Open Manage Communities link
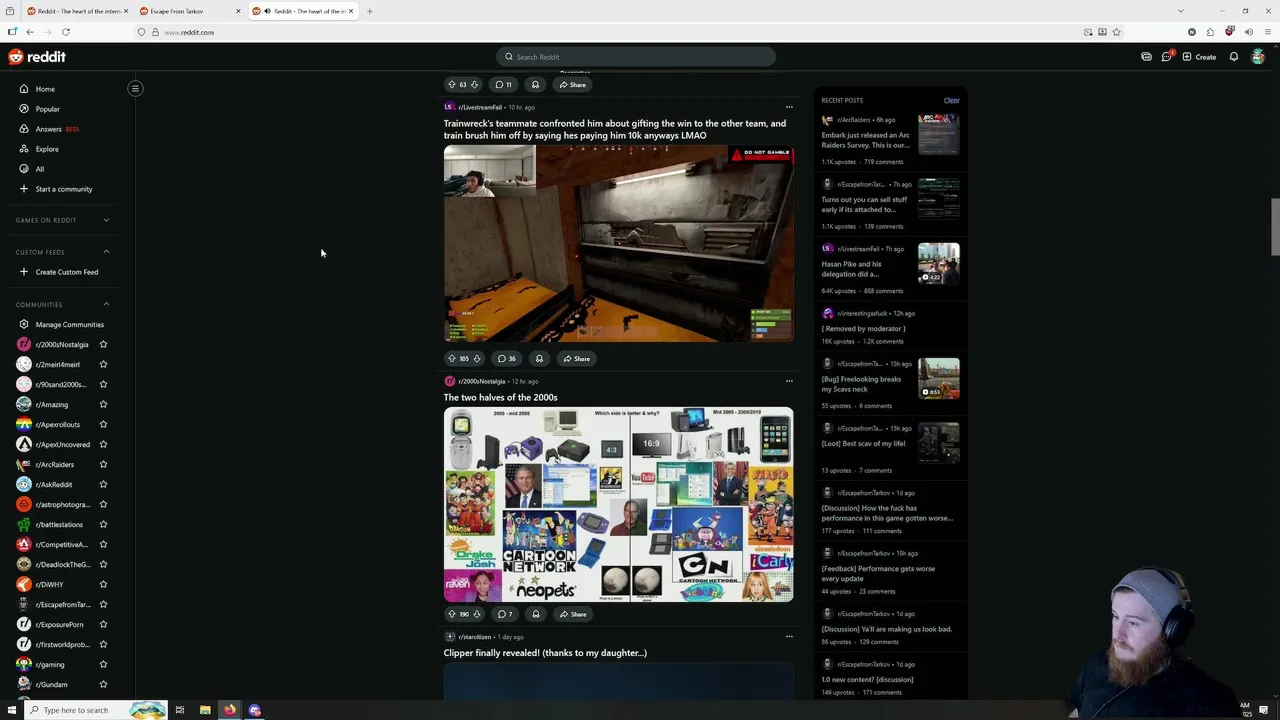This screenshot has width=1280, height=720. click(x=63, y=324)
